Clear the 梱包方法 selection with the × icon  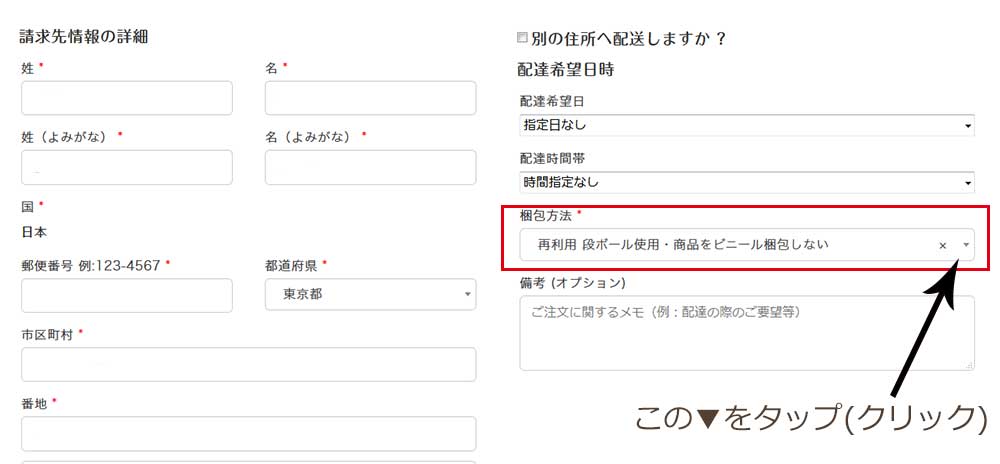tap(942, 245)
